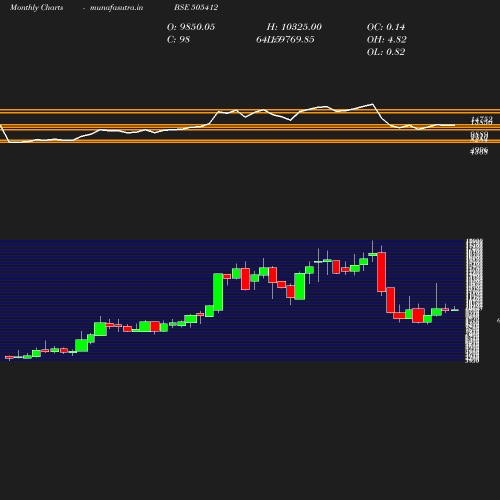Screen dimensions: 500x500
Task: Click the "munafasutra.in" site label
Action: click(116, 8)
